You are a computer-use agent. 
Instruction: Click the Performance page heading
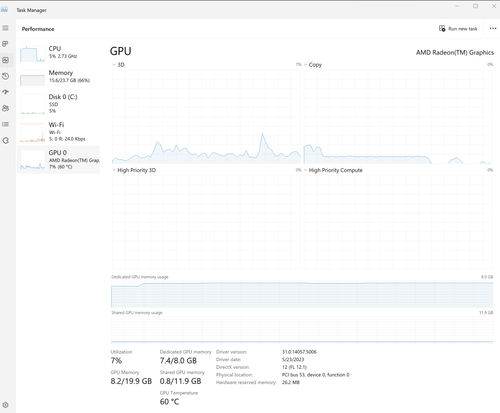pyautogui.click(x=38, y=29)
